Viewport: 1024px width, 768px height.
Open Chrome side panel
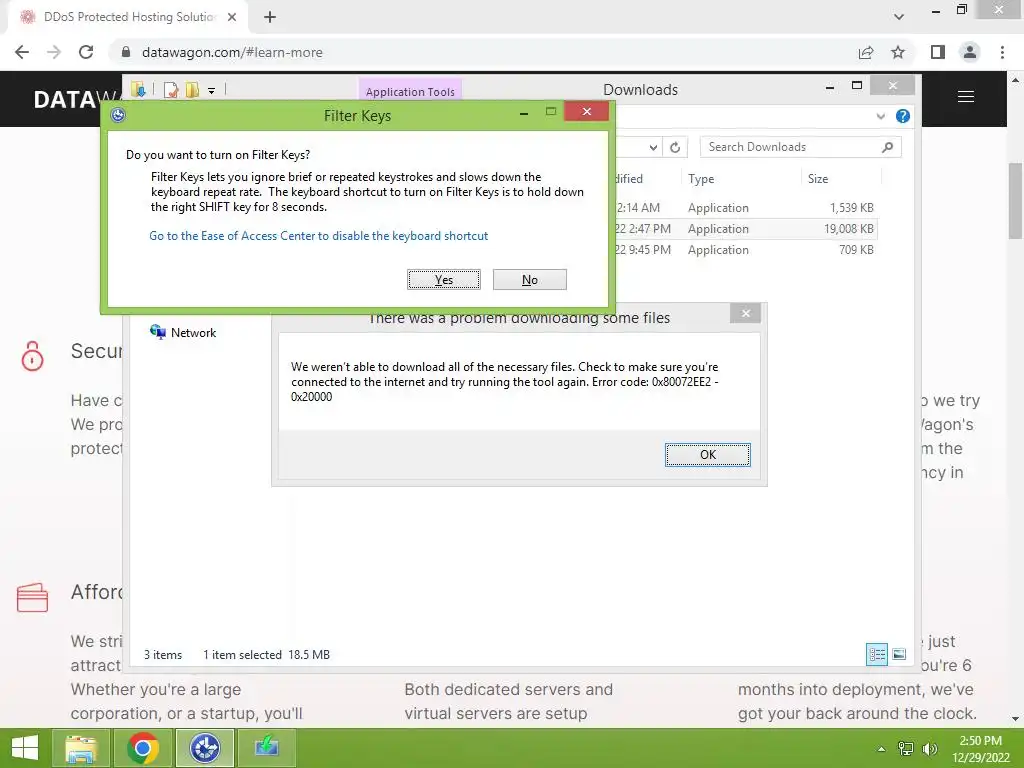[x=938, y=52]
